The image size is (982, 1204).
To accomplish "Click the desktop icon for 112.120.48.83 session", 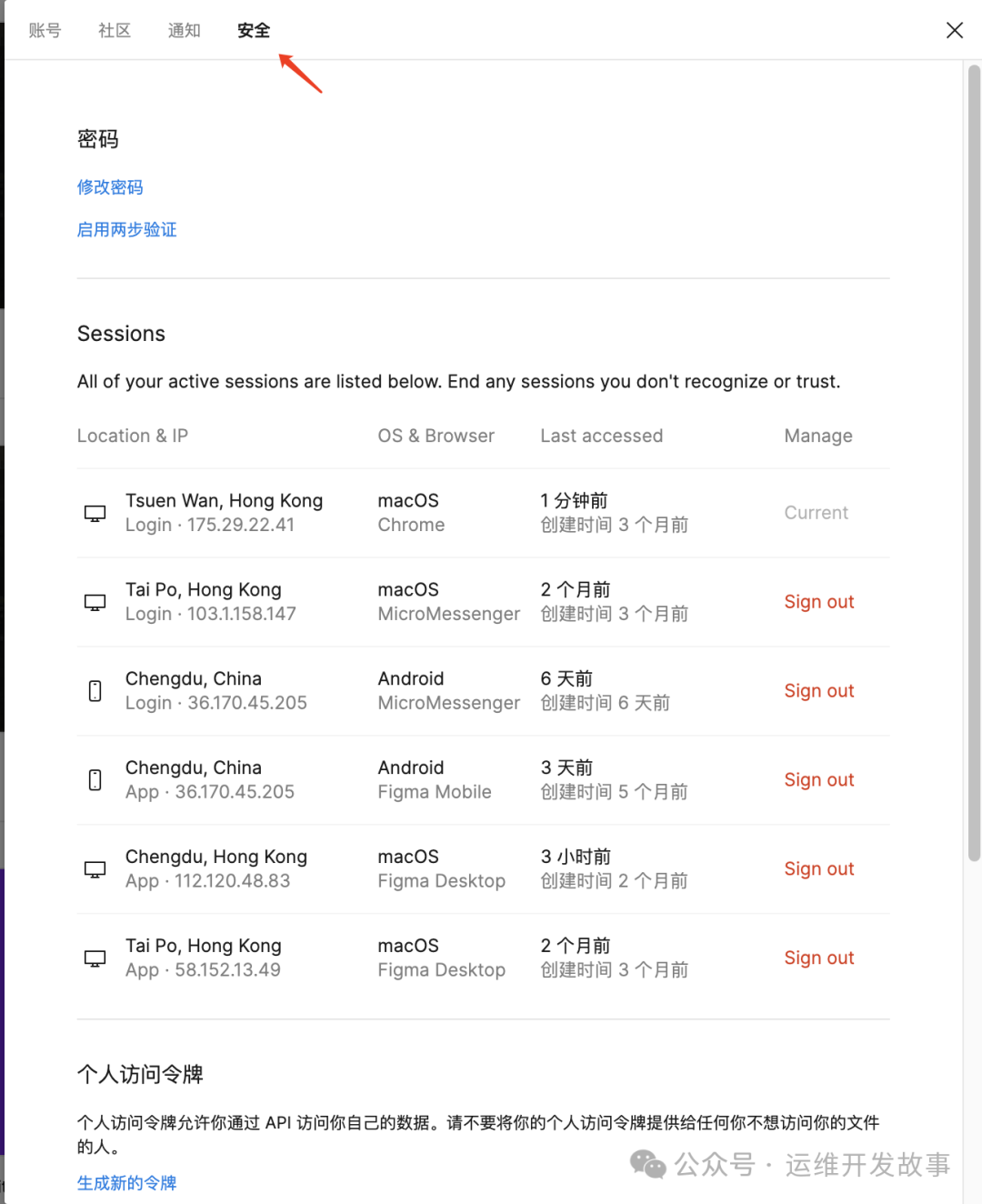I will [95, 869].
